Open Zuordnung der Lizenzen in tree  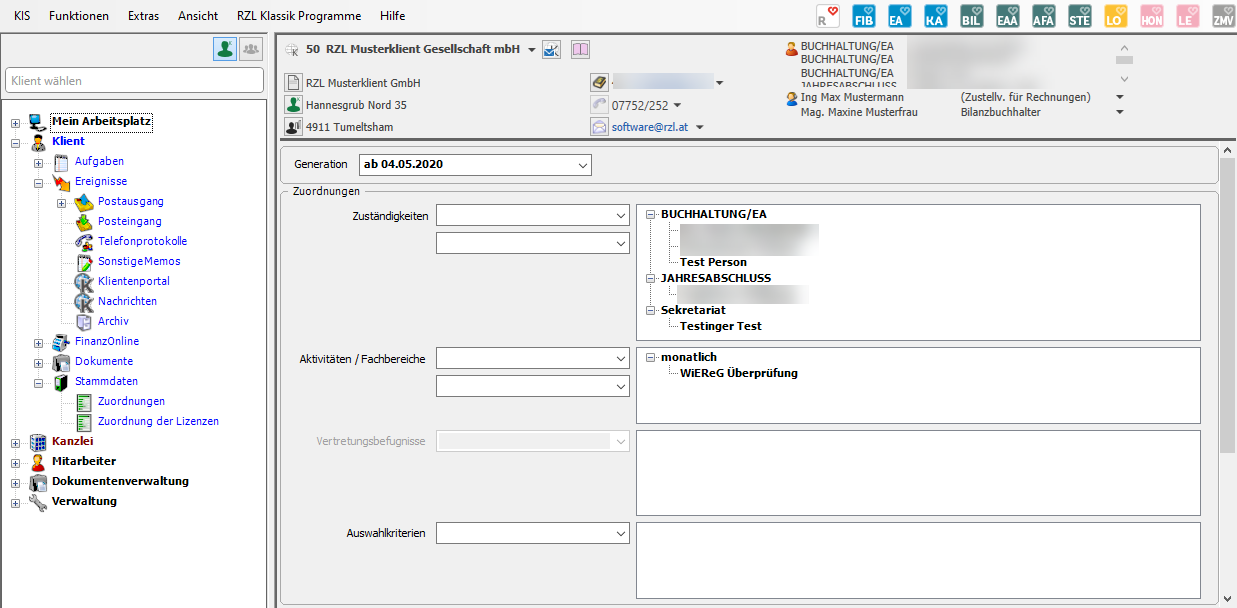pyautogui.click(x=158, y=421)
